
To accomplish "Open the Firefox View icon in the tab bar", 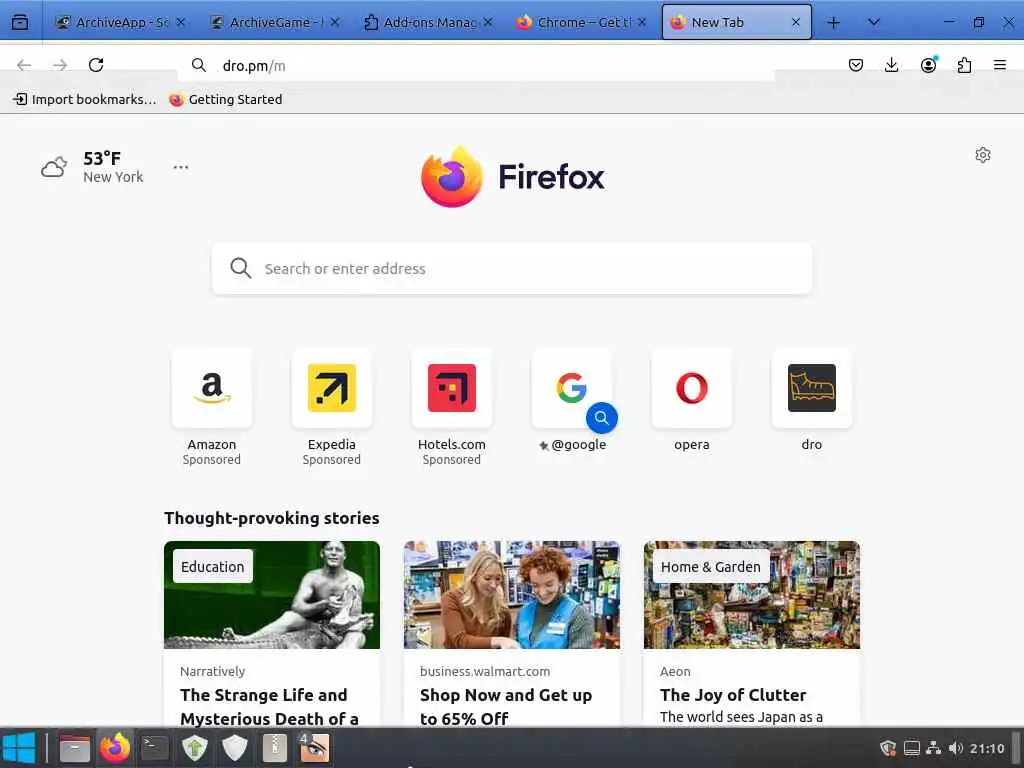I will coord(20,22).
